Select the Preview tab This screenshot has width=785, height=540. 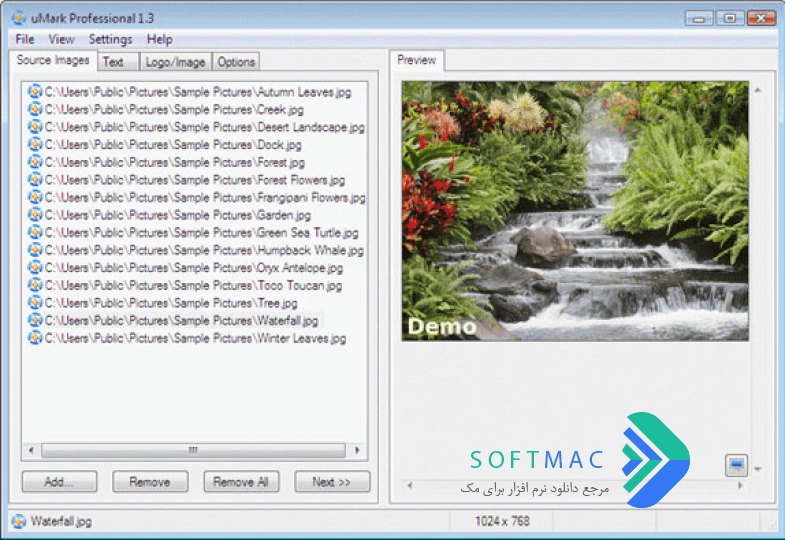pos(417,60)
